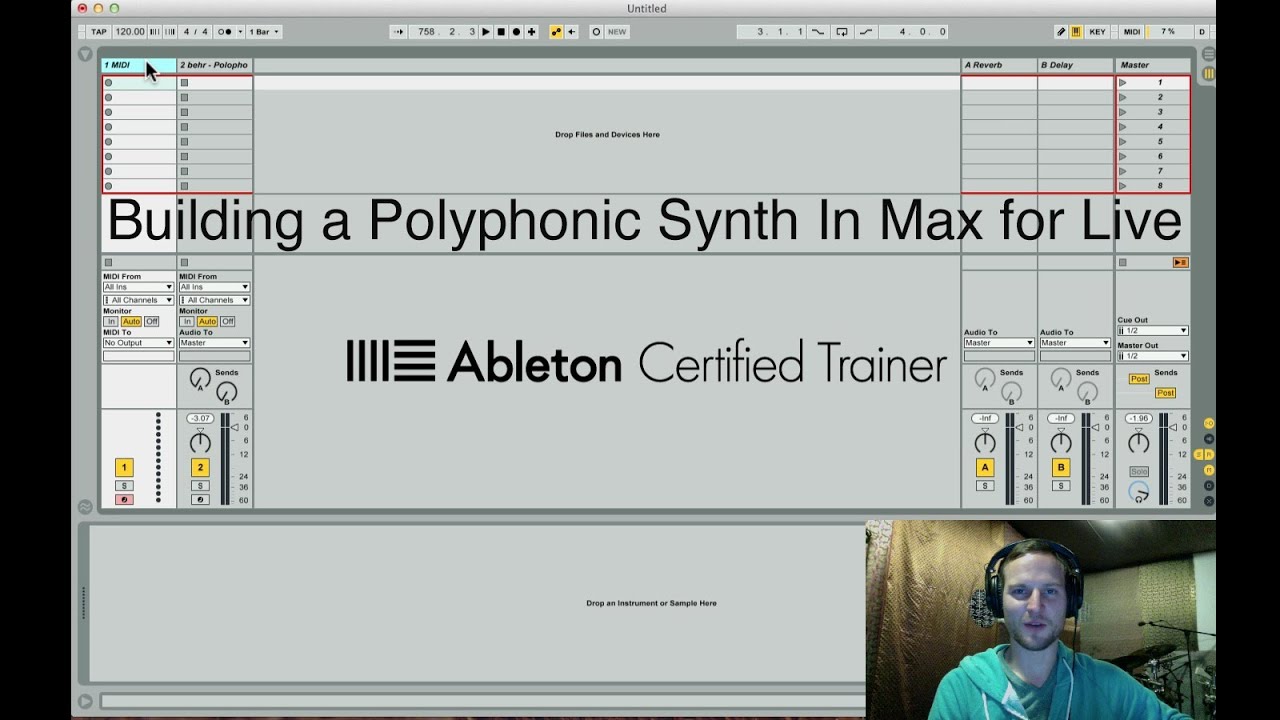Solo the B Delay return track
The image size is (1280, 720).
(1061, 486)
